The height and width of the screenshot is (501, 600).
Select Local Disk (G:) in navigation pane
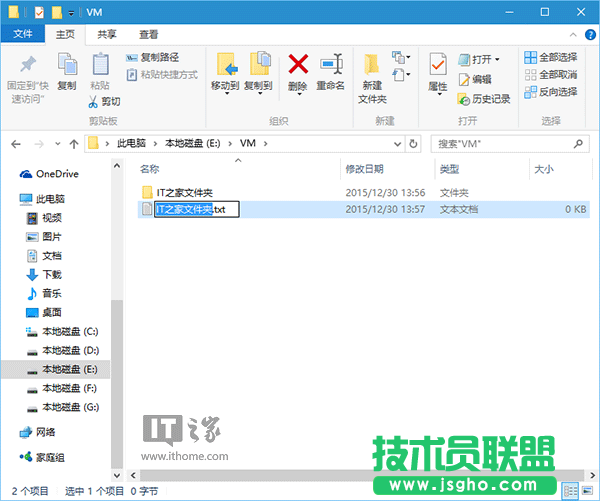63,407
